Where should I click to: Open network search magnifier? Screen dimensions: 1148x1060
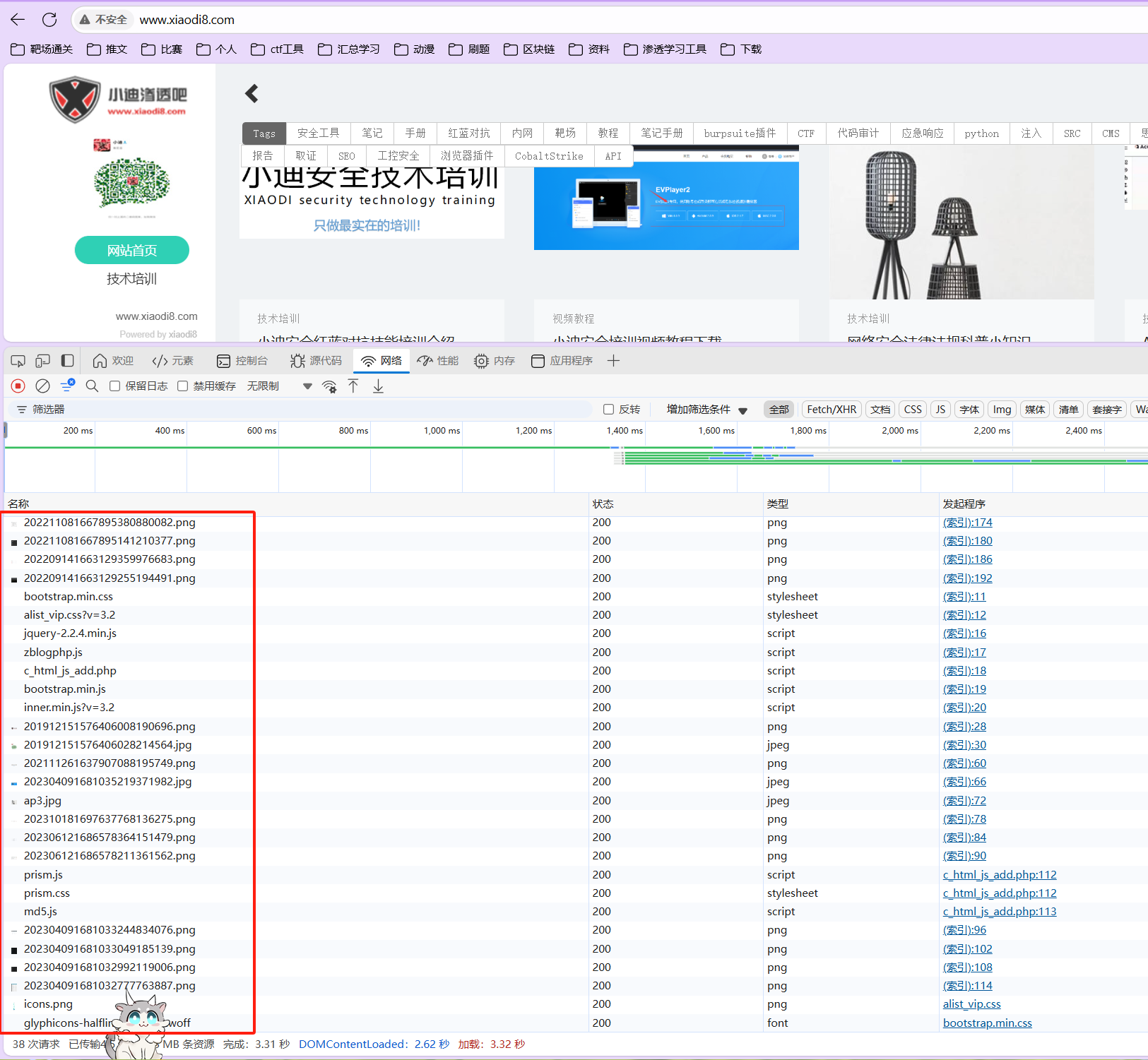click(92, 386)
